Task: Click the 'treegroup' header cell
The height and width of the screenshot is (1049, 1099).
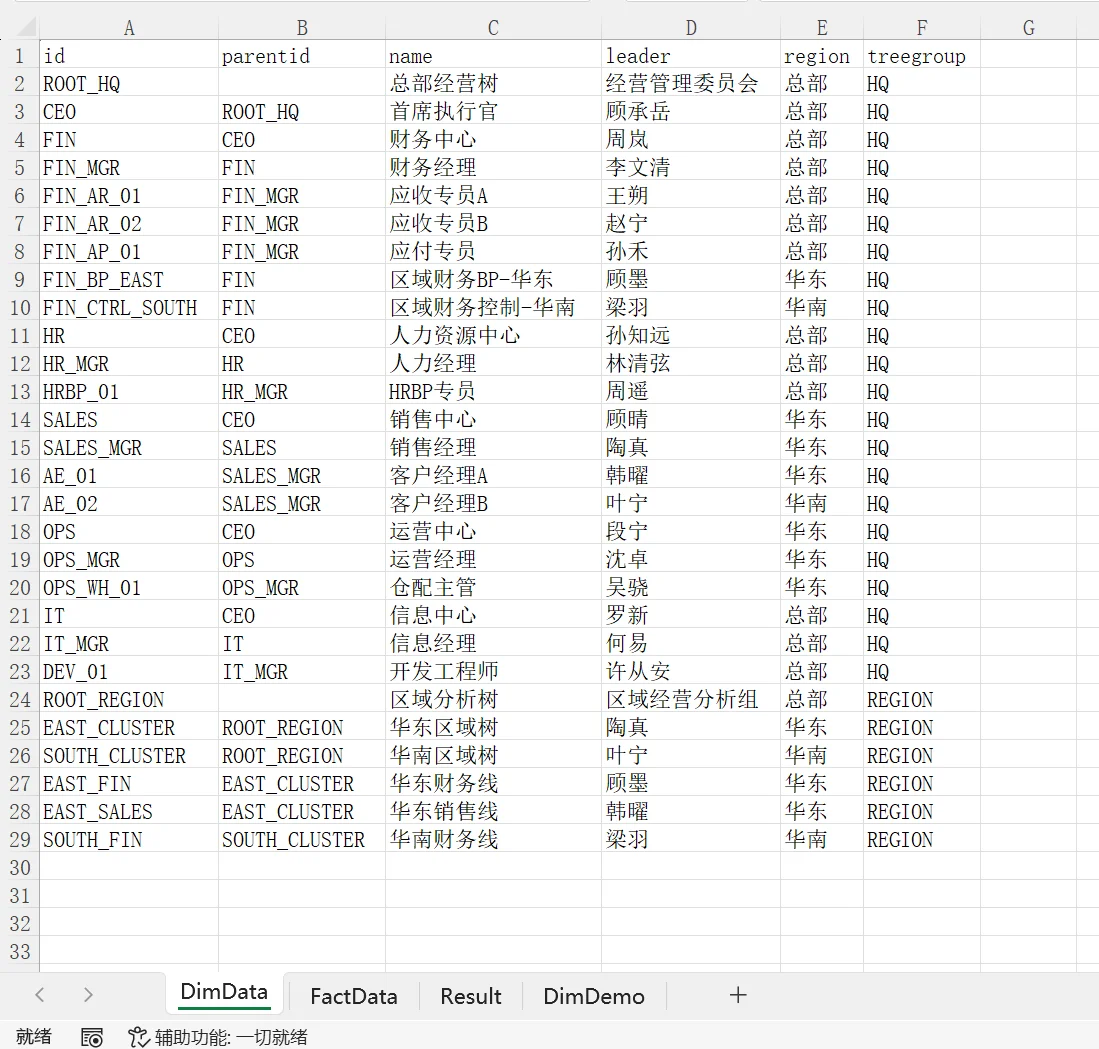Action: pyautogui.click(x=922, y=55)
